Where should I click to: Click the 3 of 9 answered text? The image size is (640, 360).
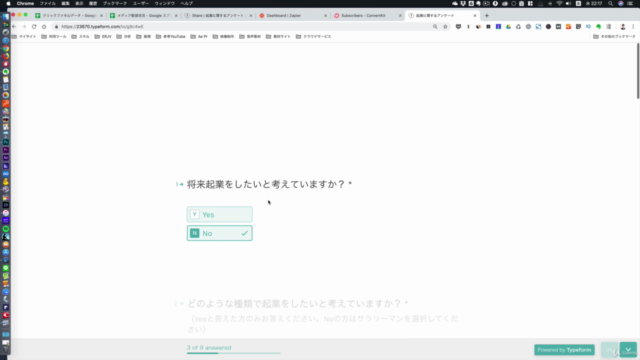point(209,348)
